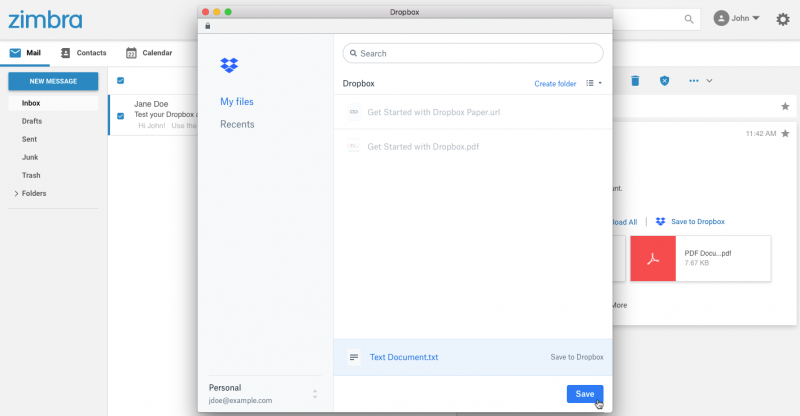Click the Dropbox icon beside Save to Dropbox
800x416 pixels.
point(660,222)
